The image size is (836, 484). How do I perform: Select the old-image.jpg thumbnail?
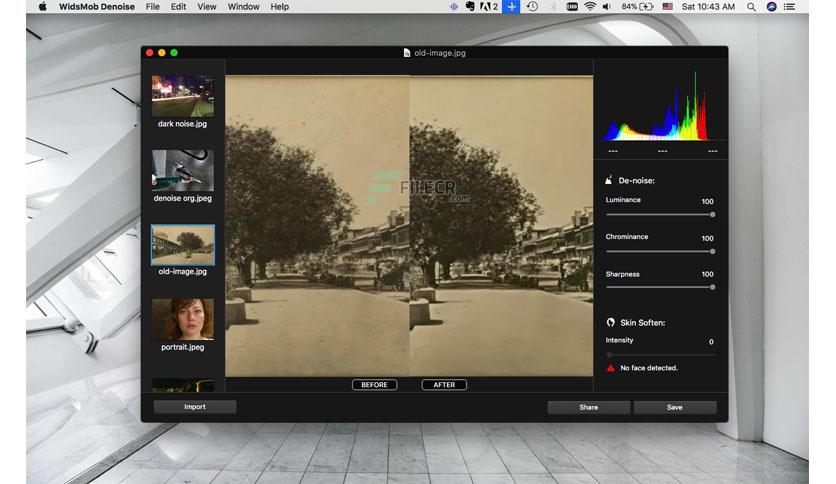coord(183,245)
